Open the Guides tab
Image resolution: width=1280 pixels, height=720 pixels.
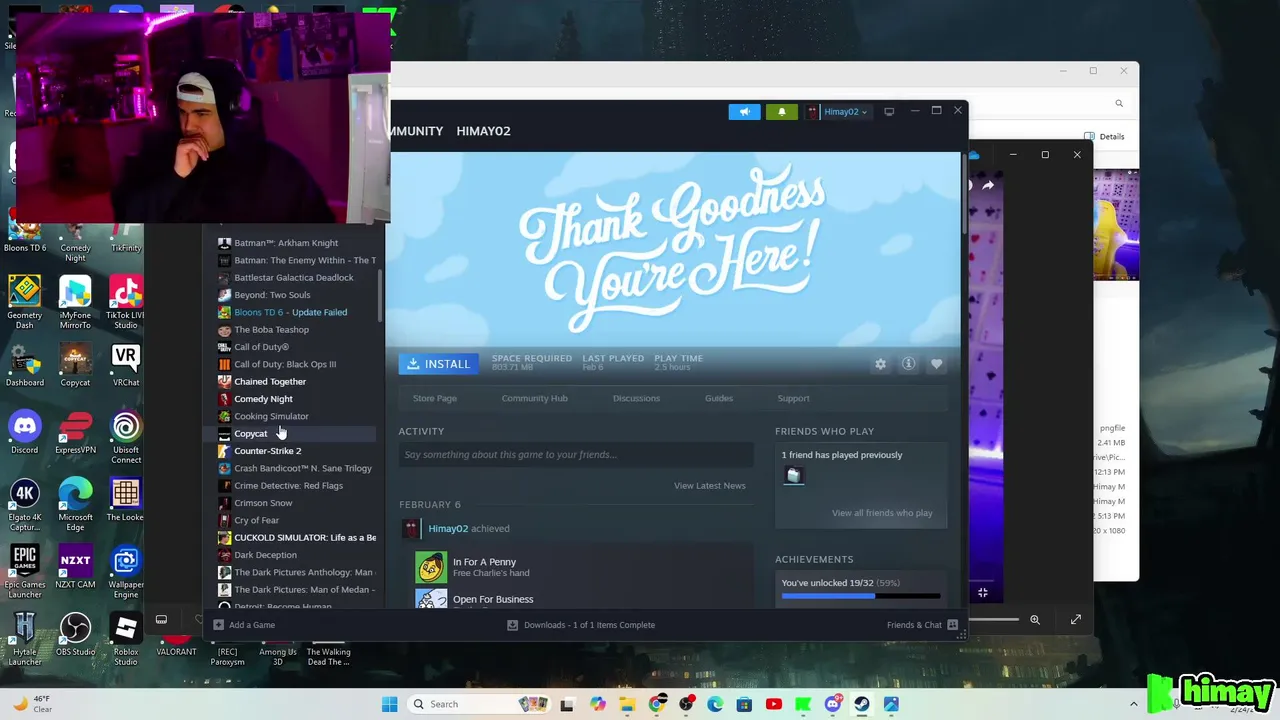coord(719,398)
